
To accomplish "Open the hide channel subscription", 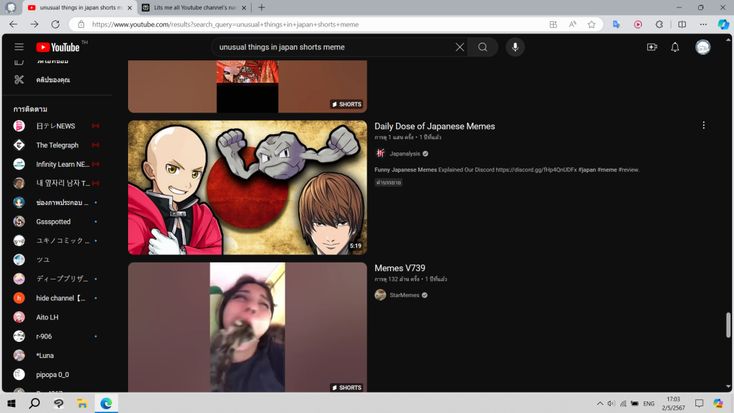I will coord(57,298).
